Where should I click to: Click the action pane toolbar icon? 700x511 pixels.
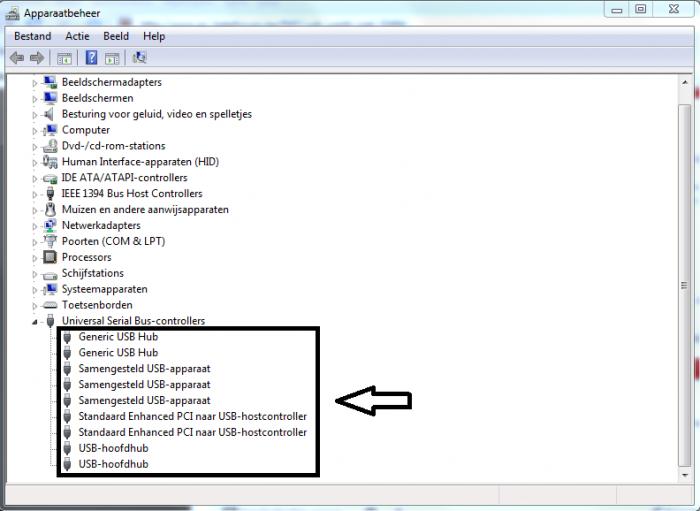click(112, 58)
